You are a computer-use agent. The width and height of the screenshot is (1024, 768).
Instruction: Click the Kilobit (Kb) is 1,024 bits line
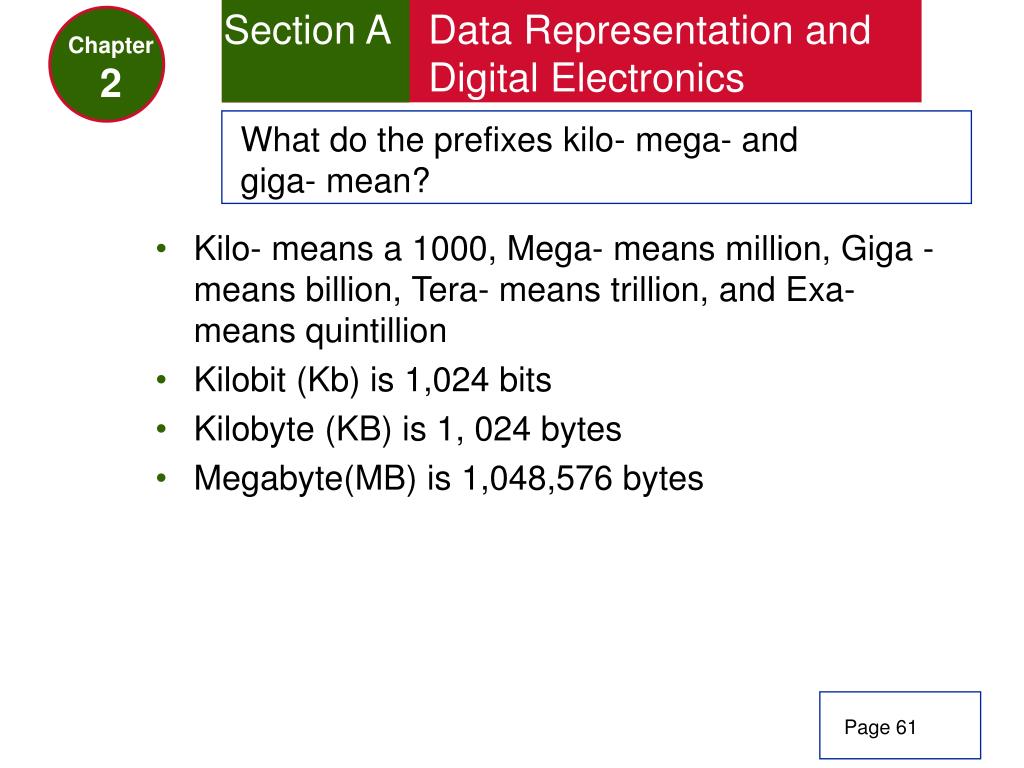tap(372, 380)
